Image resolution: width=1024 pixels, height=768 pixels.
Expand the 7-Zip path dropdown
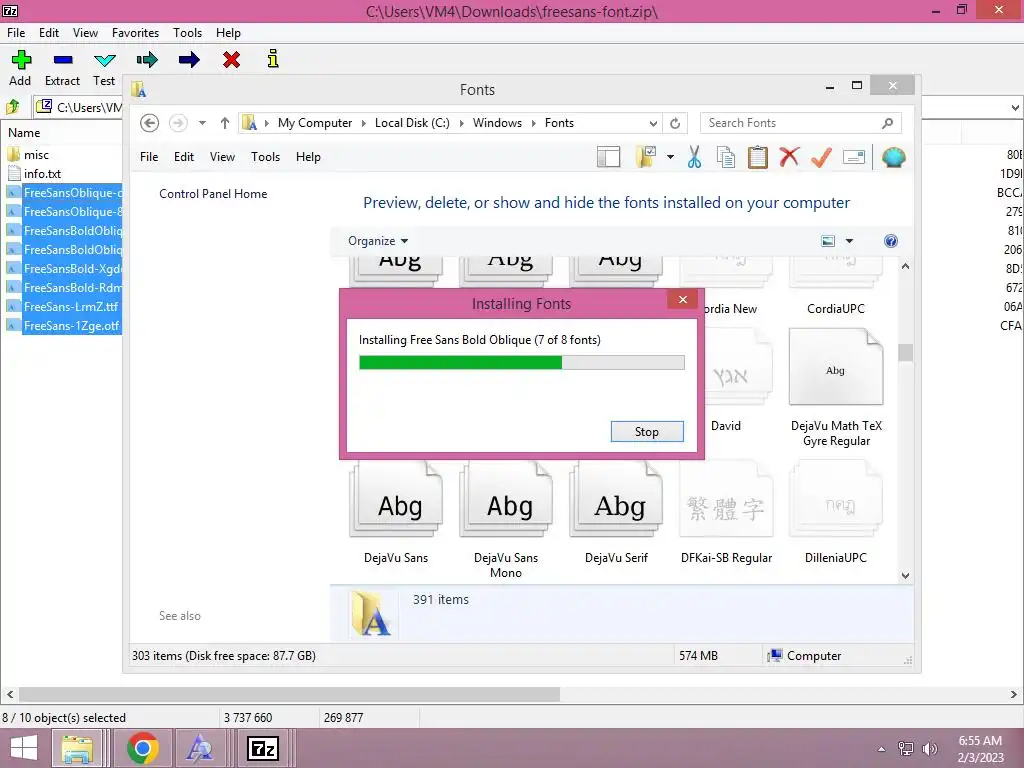pos(1016,107)
